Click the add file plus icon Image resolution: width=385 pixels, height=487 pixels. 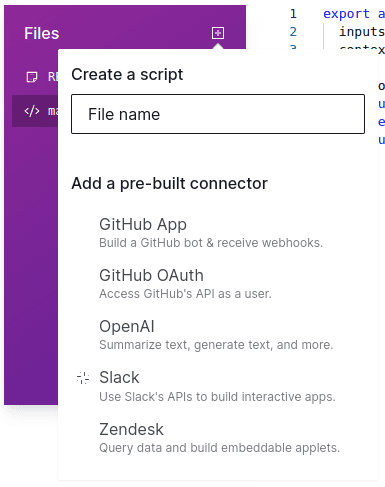218,33
